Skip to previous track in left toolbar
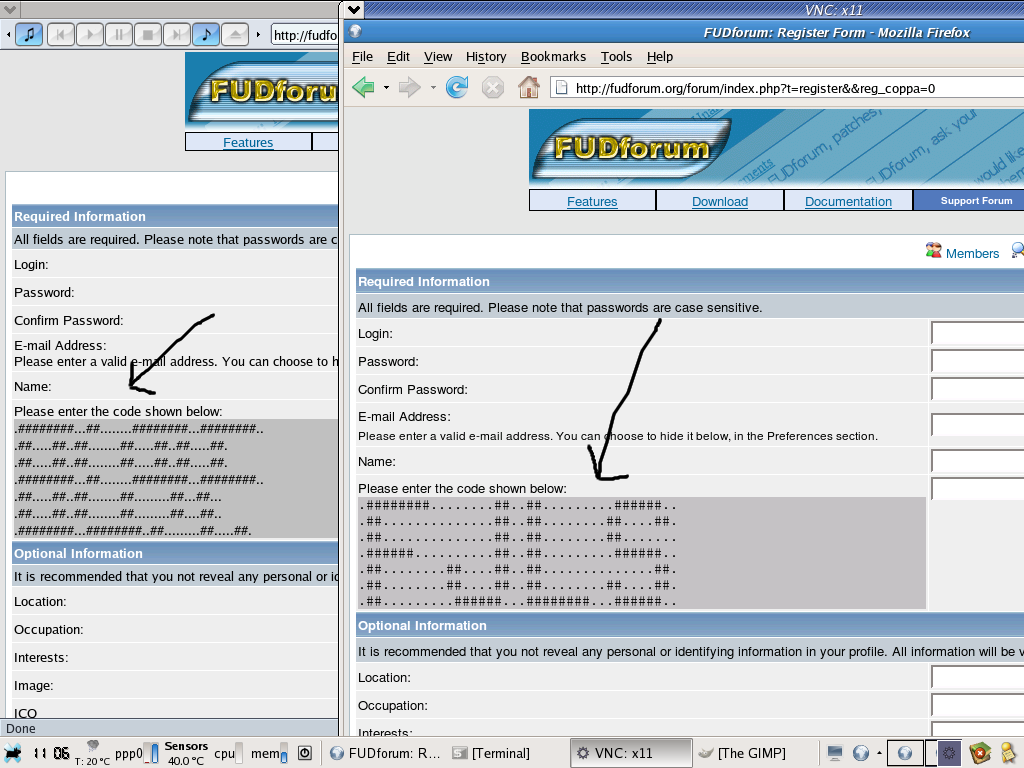 pos(61,34)
